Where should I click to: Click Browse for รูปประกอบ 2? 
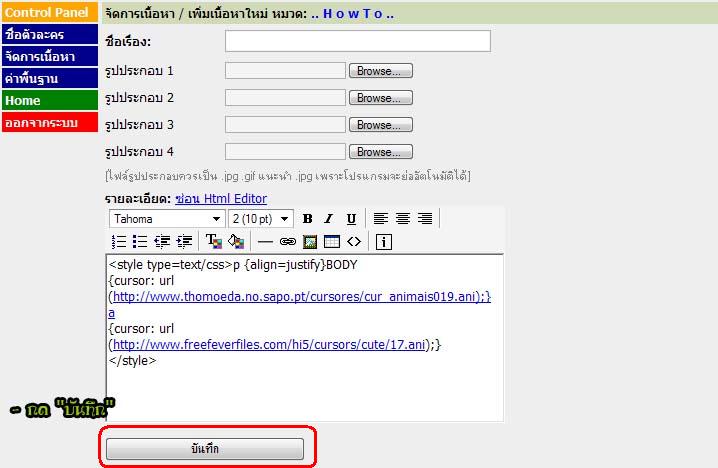[381, 98]
